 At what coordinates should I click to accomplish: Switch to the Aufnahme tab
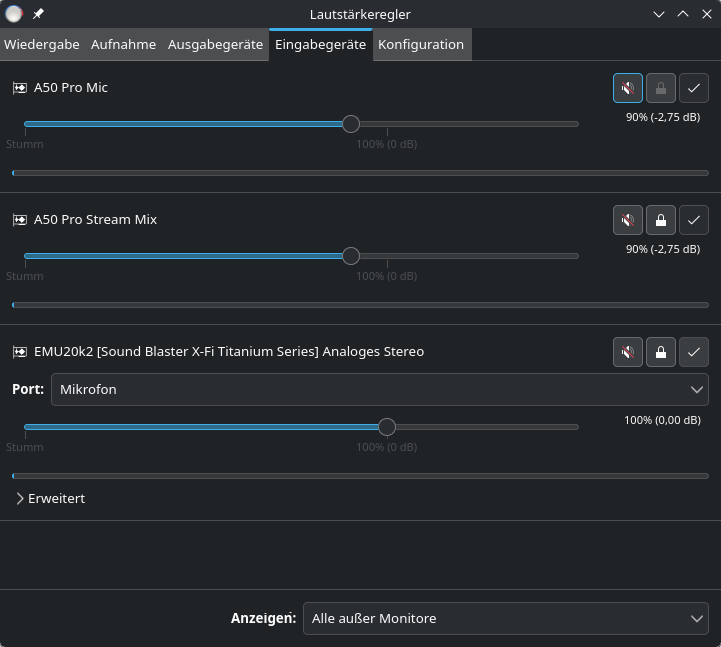click(x=123, y=45)
